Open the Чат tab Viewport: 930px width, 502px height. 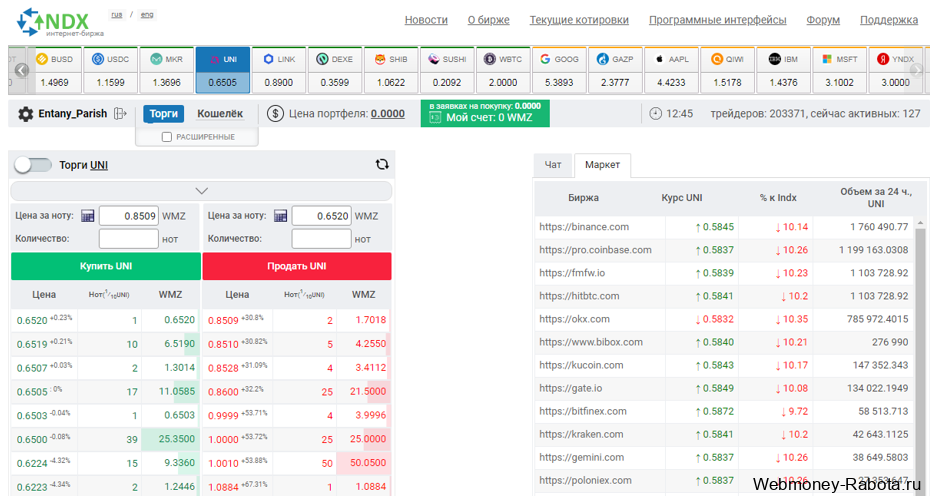tap(553, 165)
